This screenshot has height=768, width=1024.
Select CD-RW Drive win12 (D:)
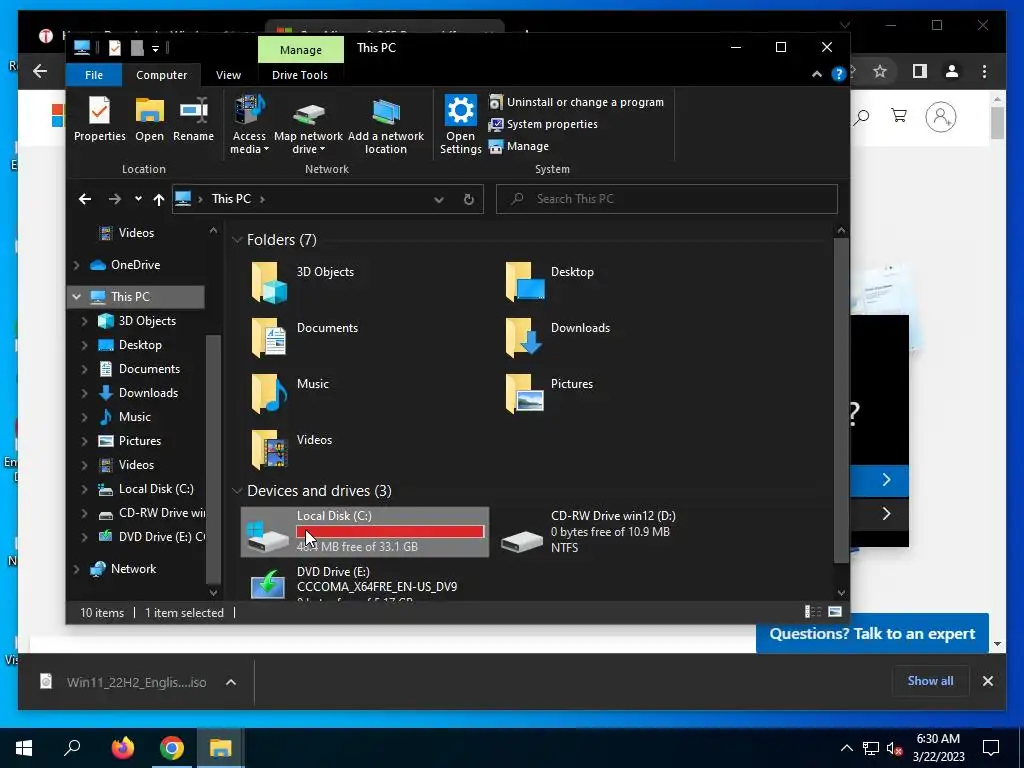(614, 532)
